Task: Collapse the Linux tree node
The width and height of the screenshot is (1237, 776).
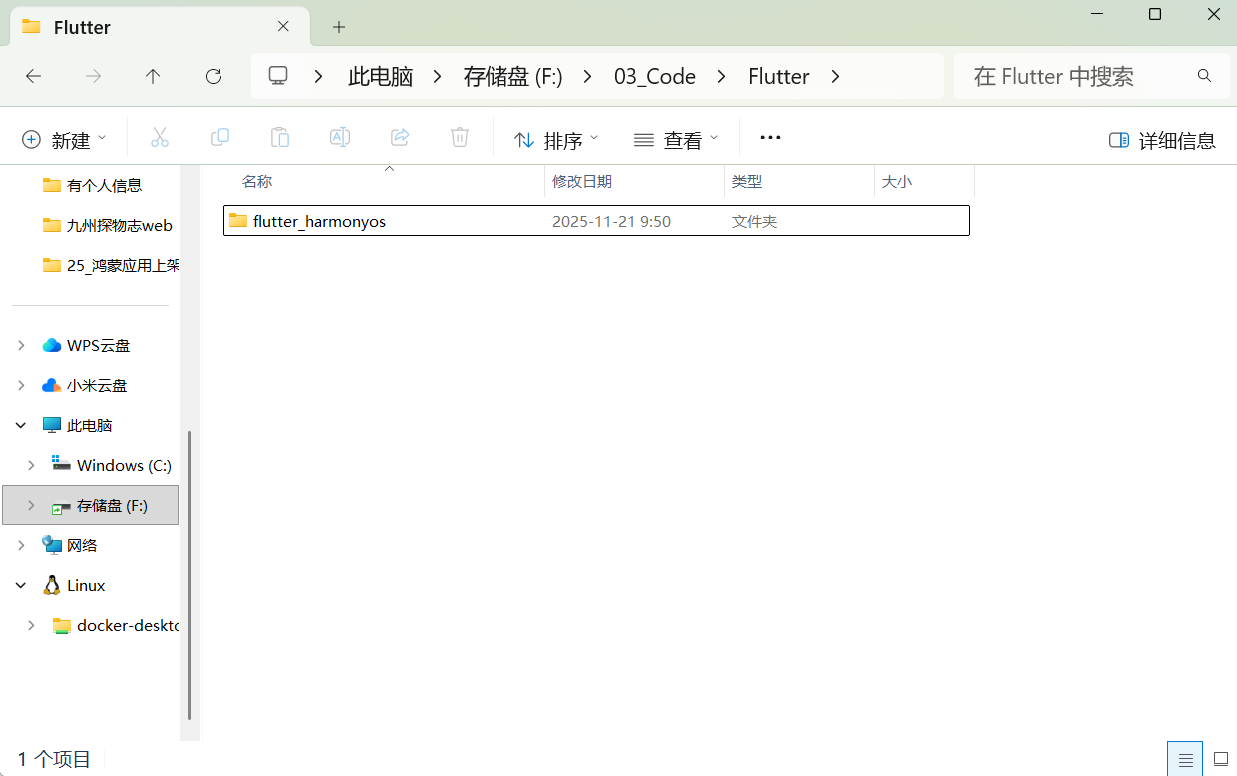Action: pos(22,585)
